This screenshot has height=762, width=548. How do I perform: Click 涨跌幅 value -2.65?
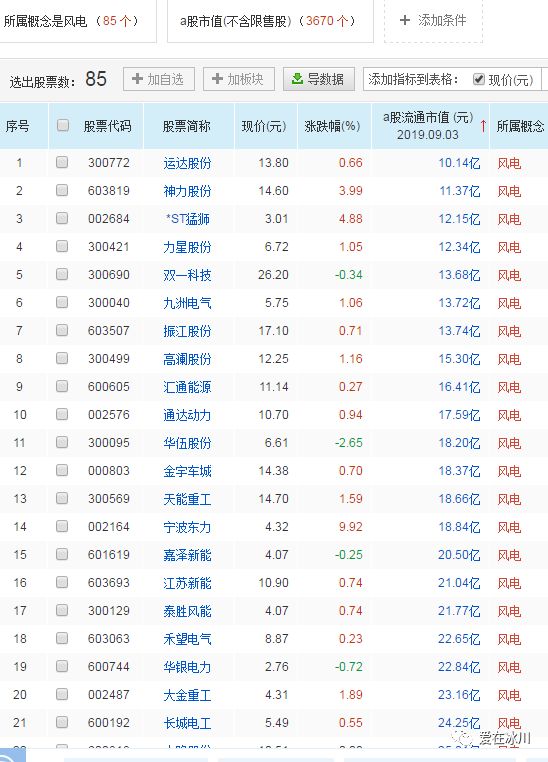pos(349,443)
